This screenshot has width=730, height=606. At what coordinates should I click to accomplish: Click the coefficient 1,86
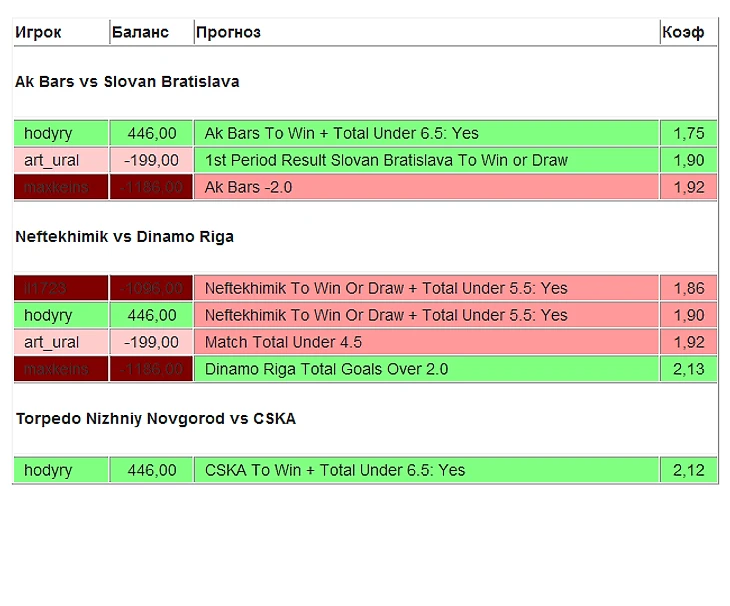[x=689, y=288]
